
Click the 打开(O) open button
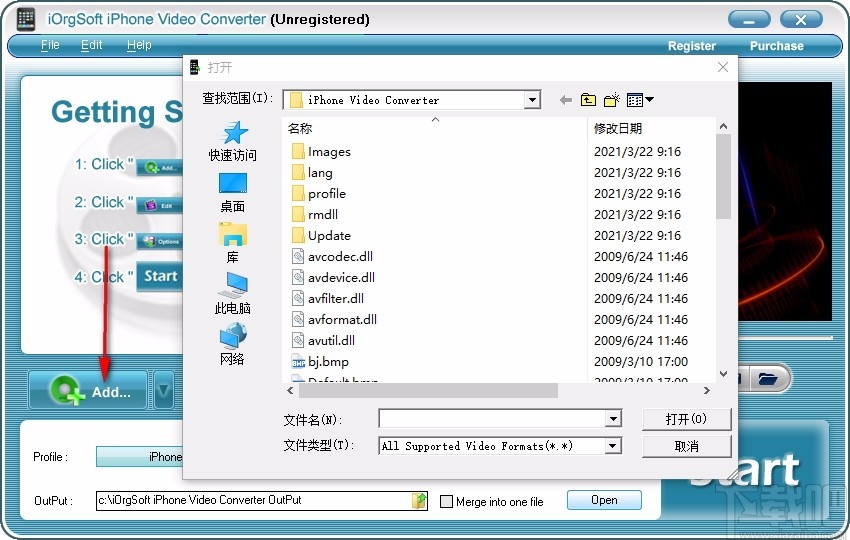[x=686, y=419]
